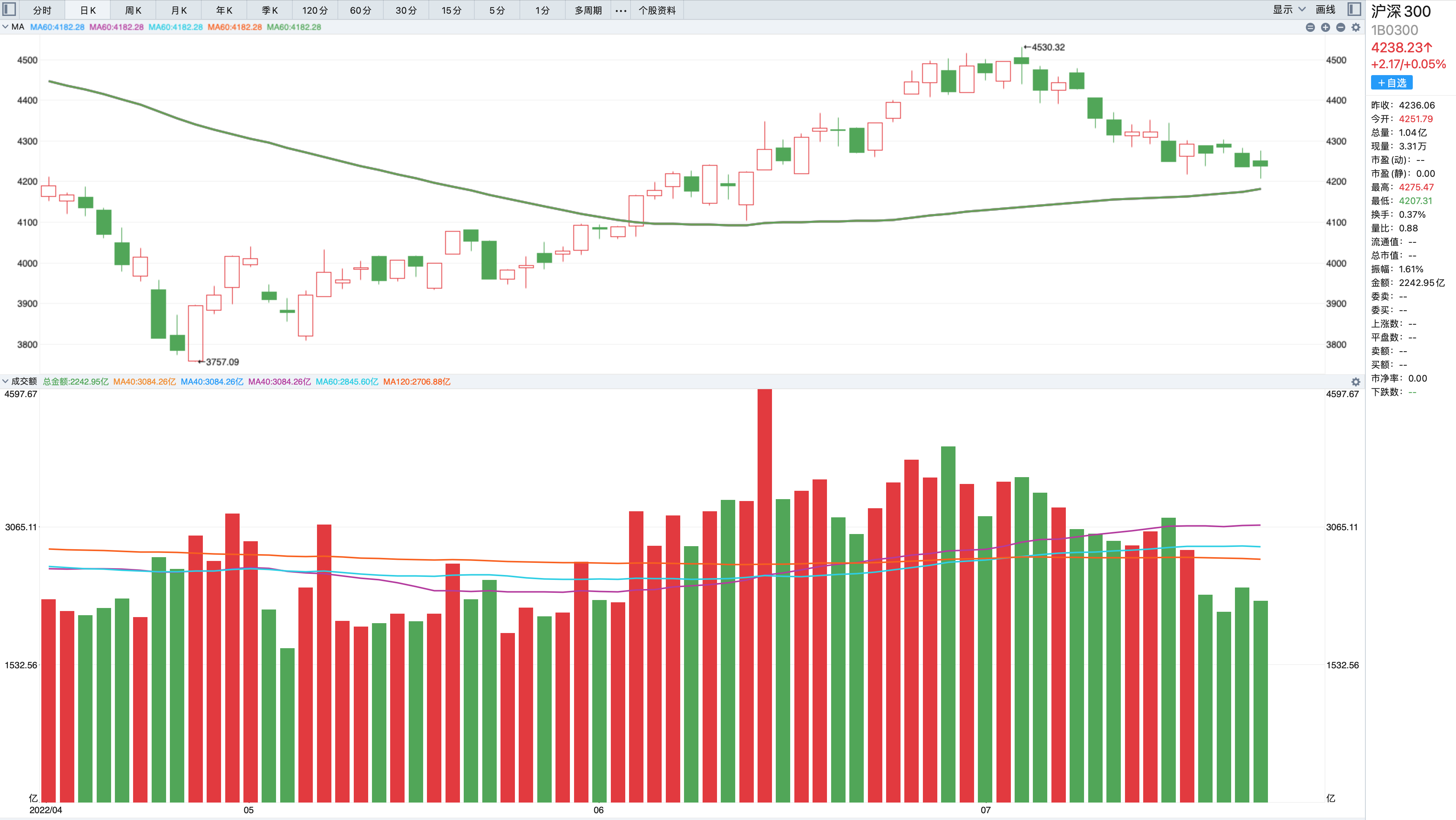Select the 60分 period tab
This screenshot has width=1456, height=820.
click(x=360, y=10)
